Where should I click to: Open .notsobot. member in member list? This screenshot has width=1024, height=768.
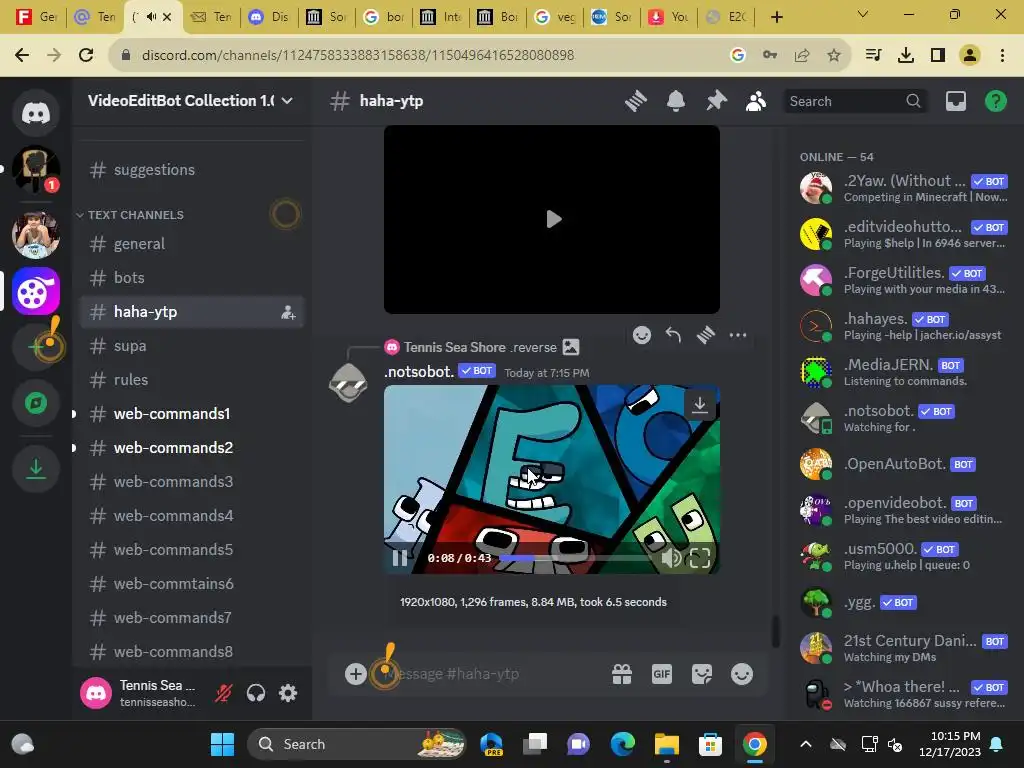pyautogui.click(x=904, y=418)
